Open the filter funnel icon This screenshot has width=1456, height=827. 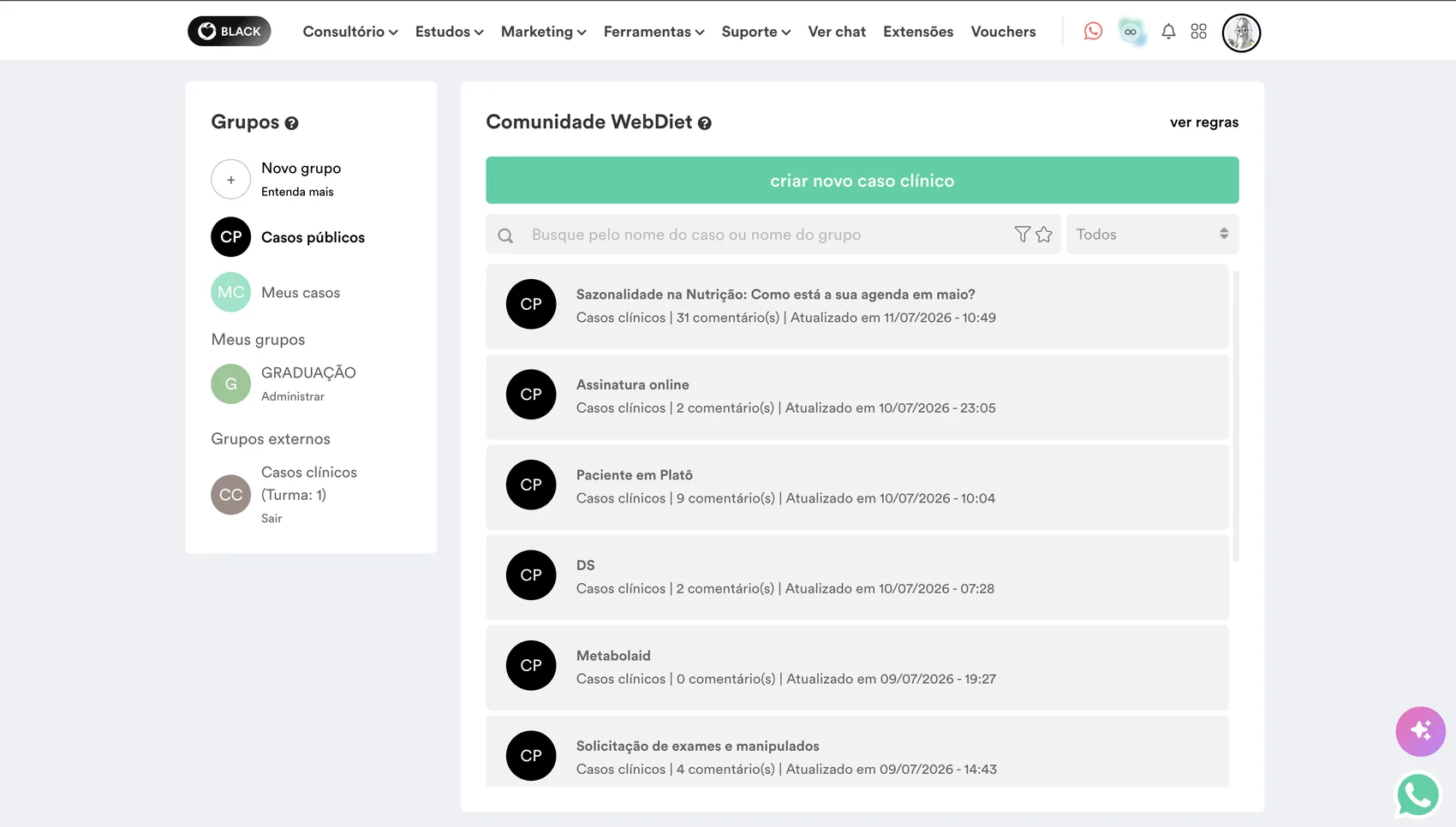click(x=1022, y=235)
